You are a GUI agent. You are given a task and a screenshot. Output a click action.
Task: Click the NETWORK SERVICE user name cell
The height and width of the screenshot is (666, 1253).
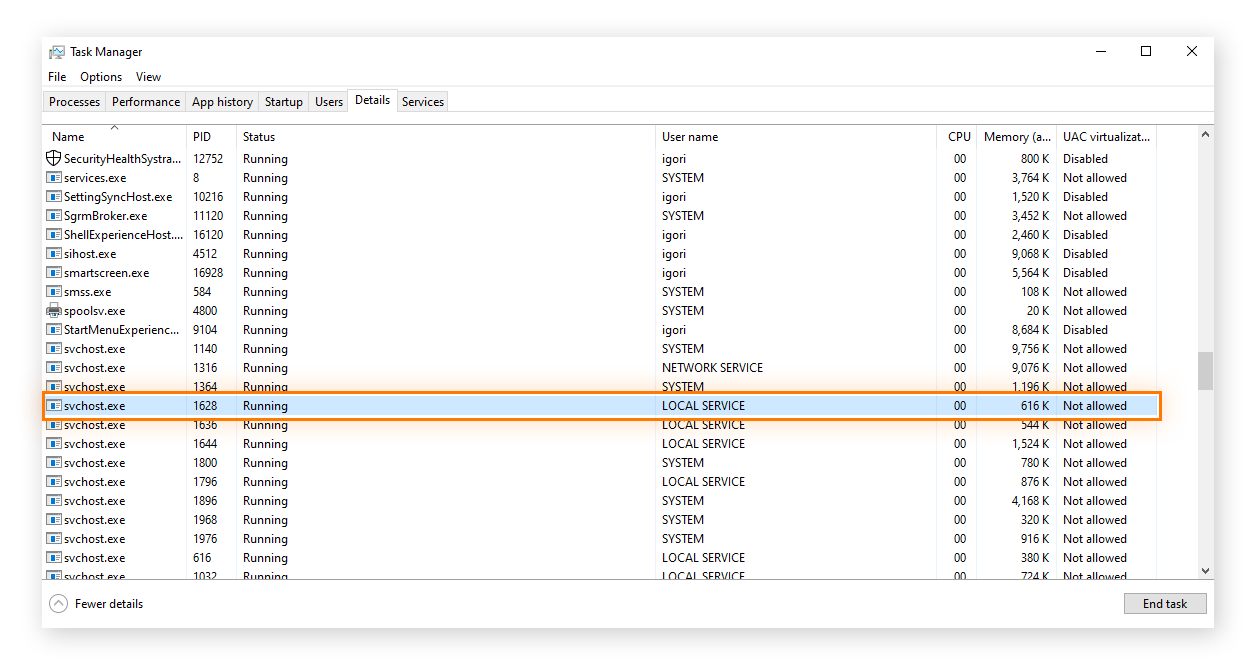pyautogui.click(x=712, y=368)
